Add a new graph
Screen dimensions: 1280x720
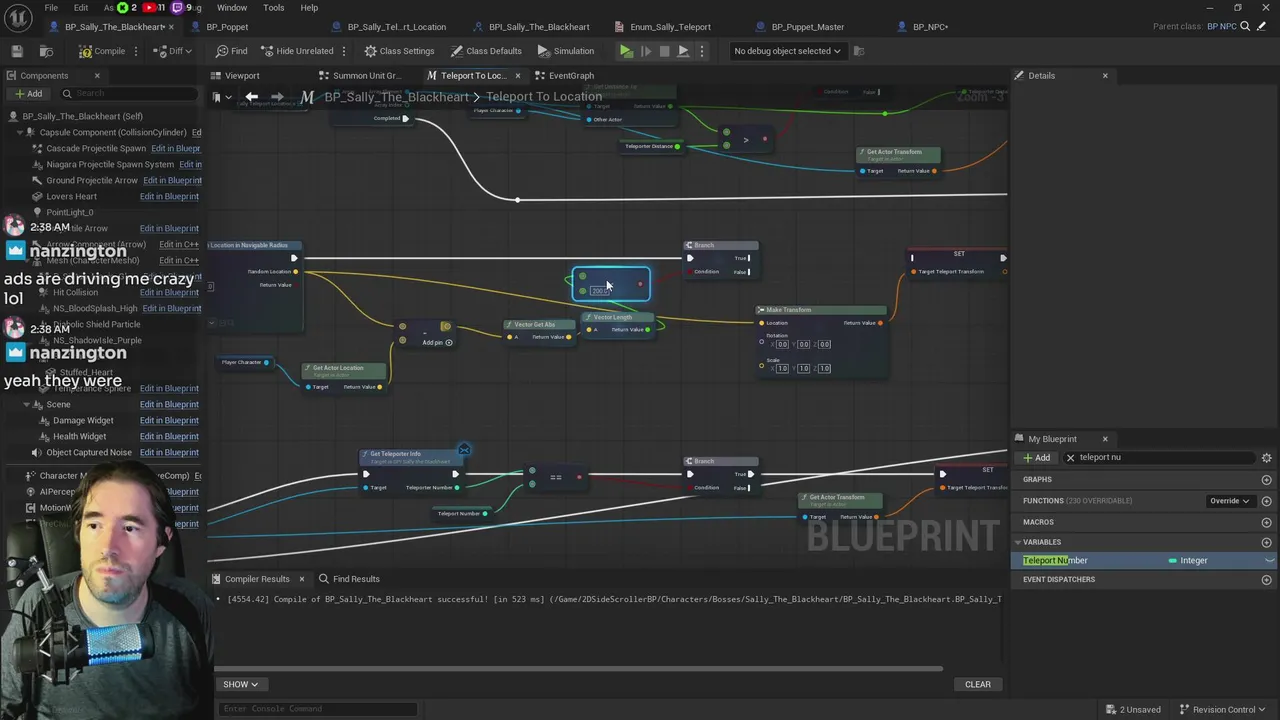pyautogui.click(x=1266, y=479)
